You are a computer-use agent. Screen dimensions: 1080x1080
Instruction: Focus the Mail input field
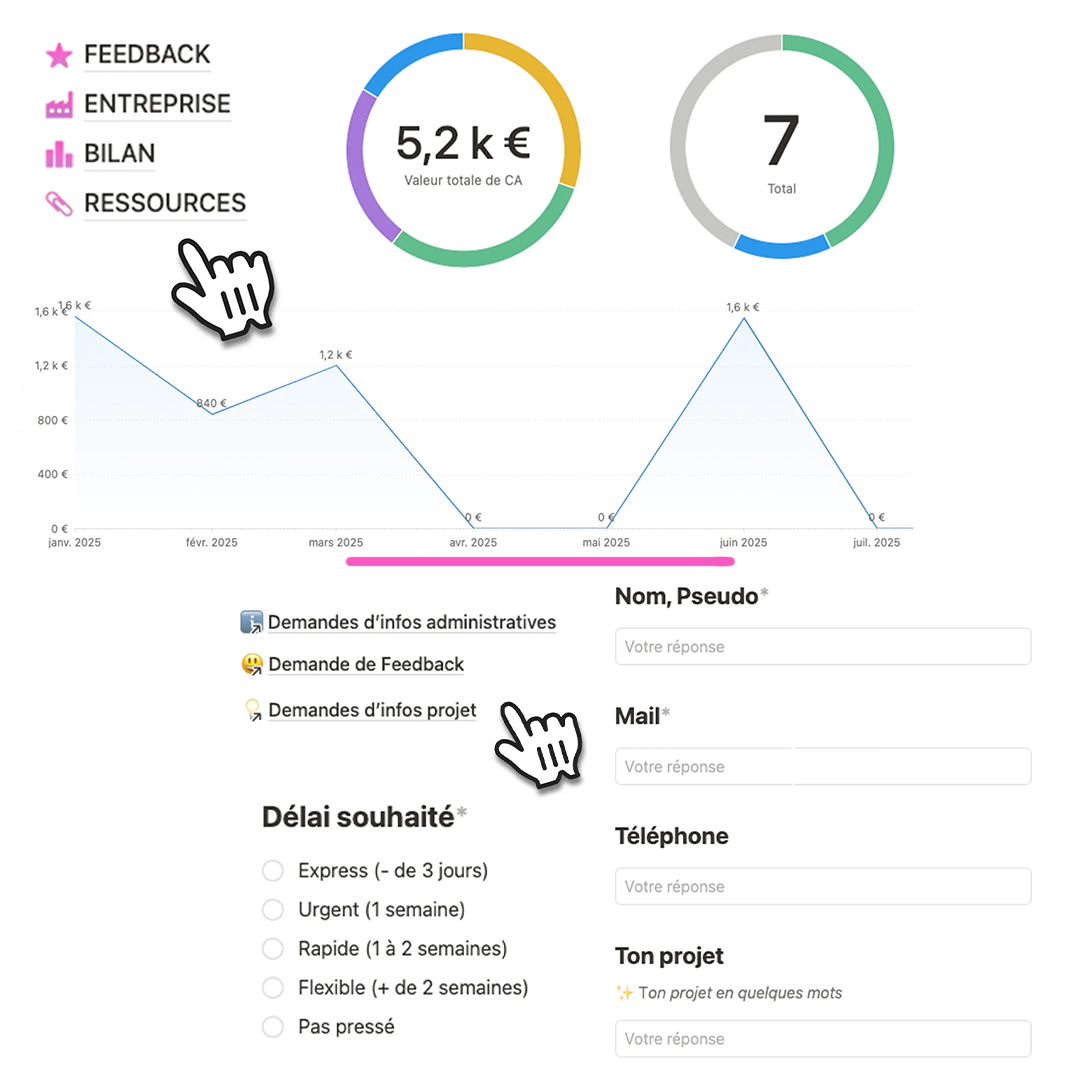(x=822, y=767)
